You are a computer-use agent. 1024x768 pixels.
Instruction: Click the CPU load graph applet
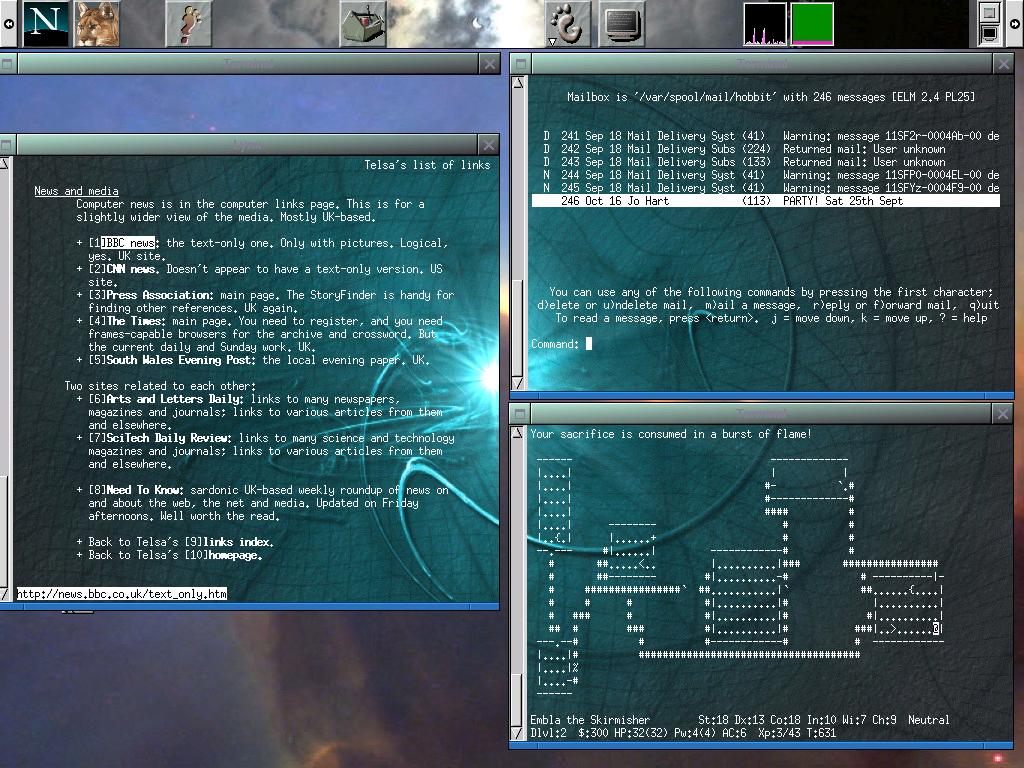coord(765,24)
